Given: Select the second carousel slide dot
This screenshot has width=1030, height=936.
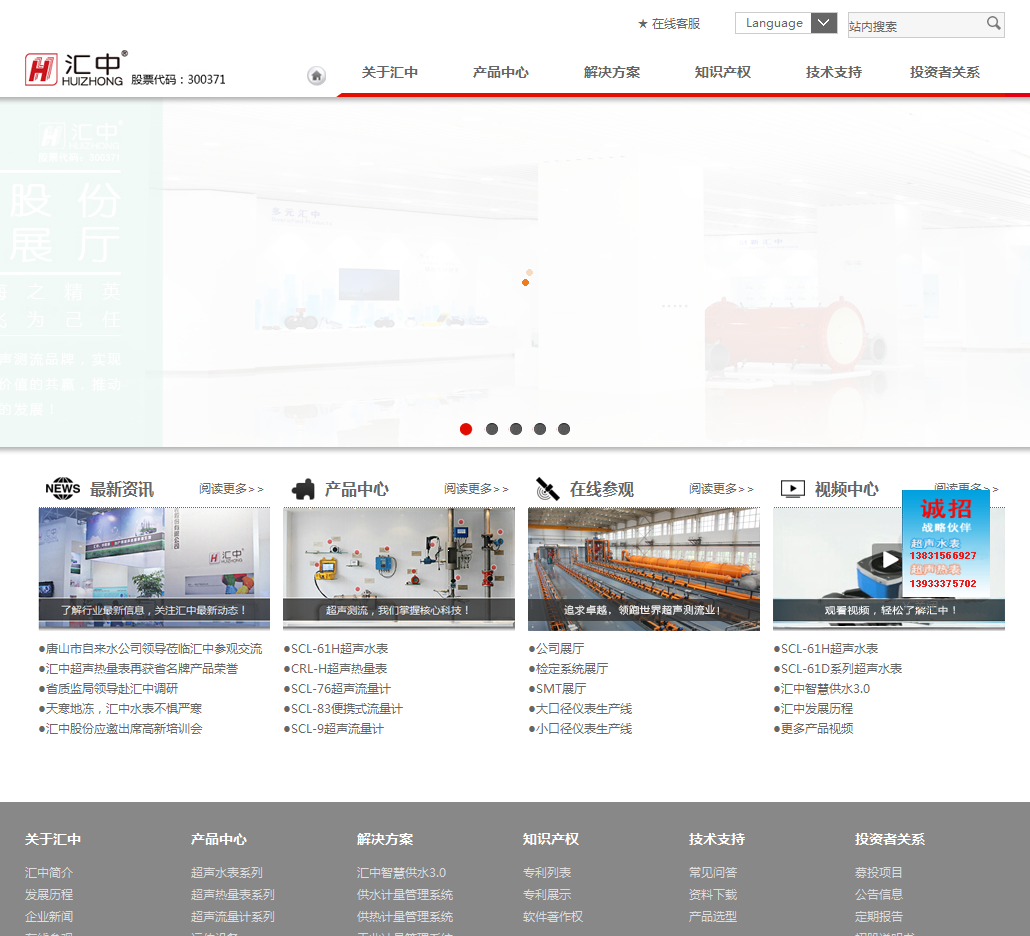Looking at the screenshot, I should pyautogui.click(x=491, y=429).
